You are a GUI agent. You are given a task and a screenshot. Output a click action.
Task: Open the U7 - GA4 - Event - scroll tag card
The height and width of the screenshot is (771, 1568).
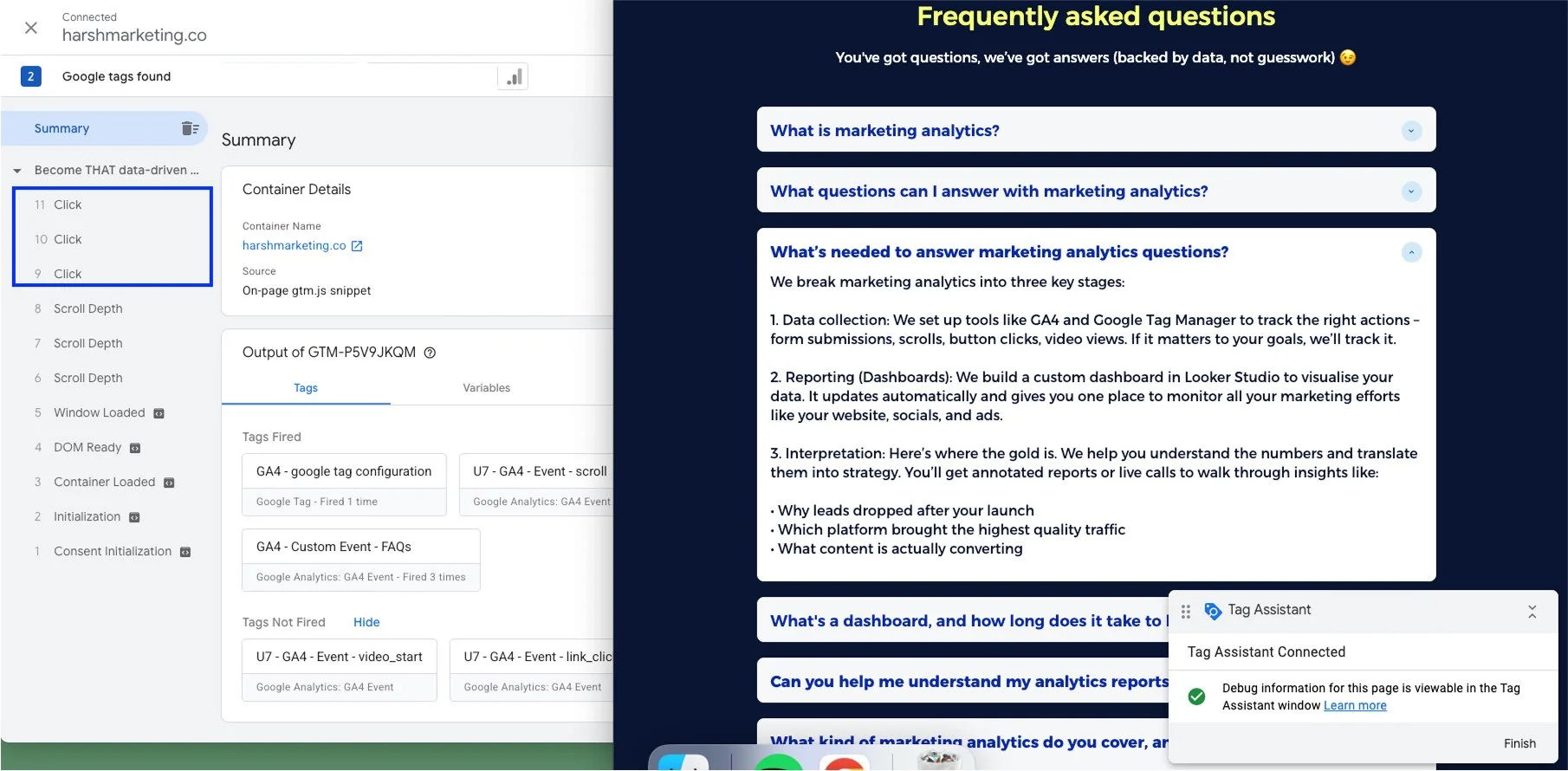[536, 485]
